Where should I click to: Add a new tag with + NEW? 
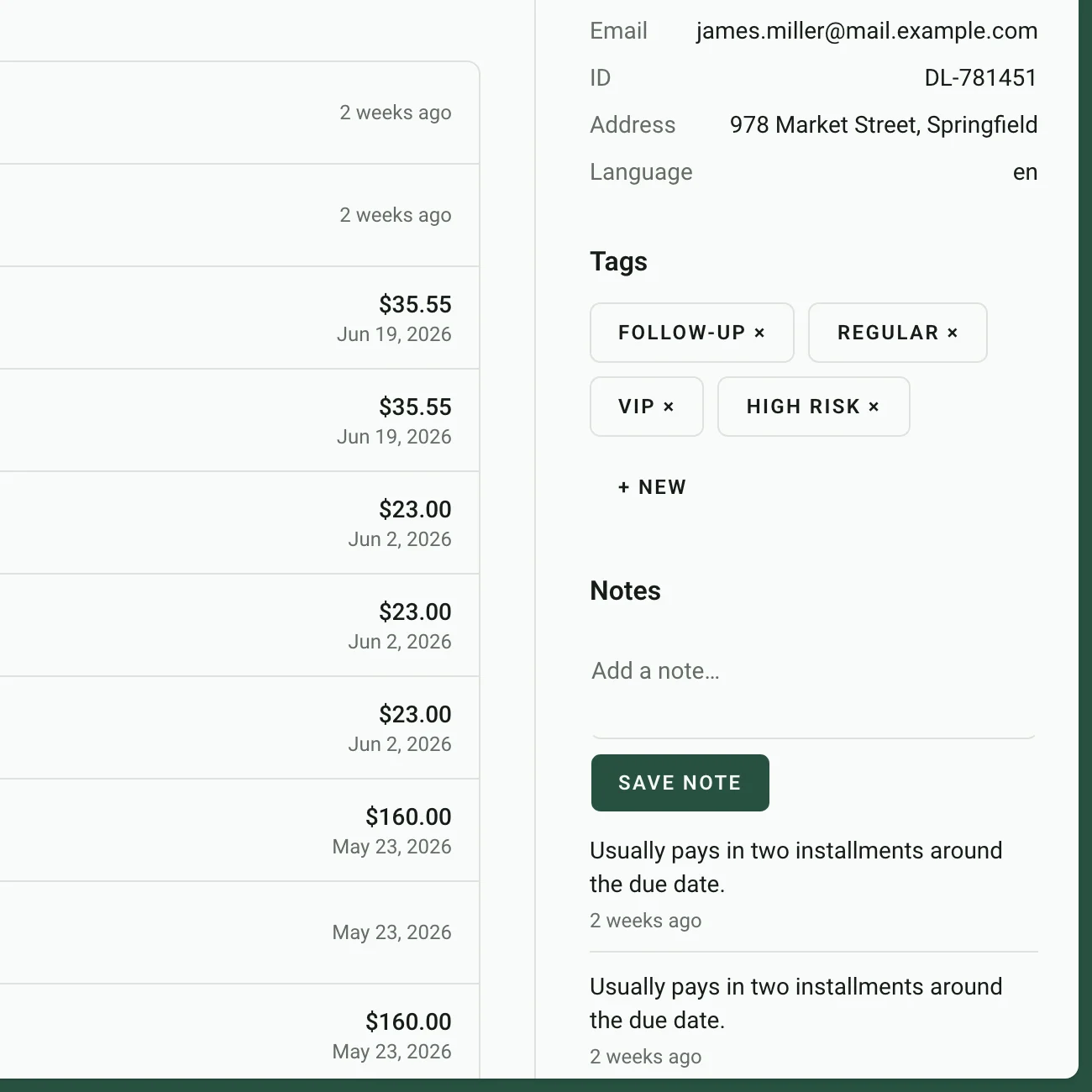[x=652, y=487]
